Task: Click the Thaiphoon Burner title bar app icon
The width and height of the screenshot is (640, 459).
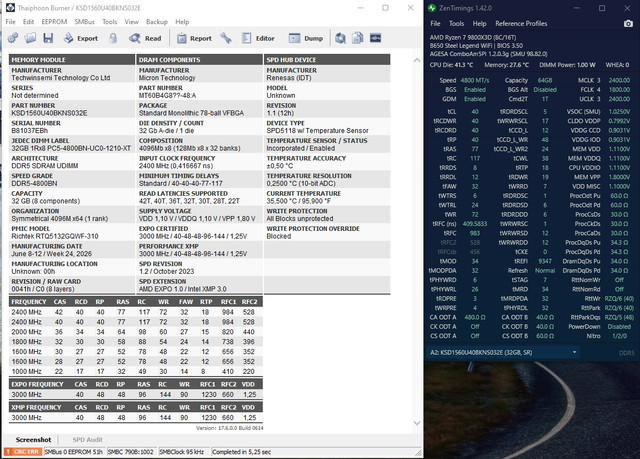Action: tap(10, 8)
